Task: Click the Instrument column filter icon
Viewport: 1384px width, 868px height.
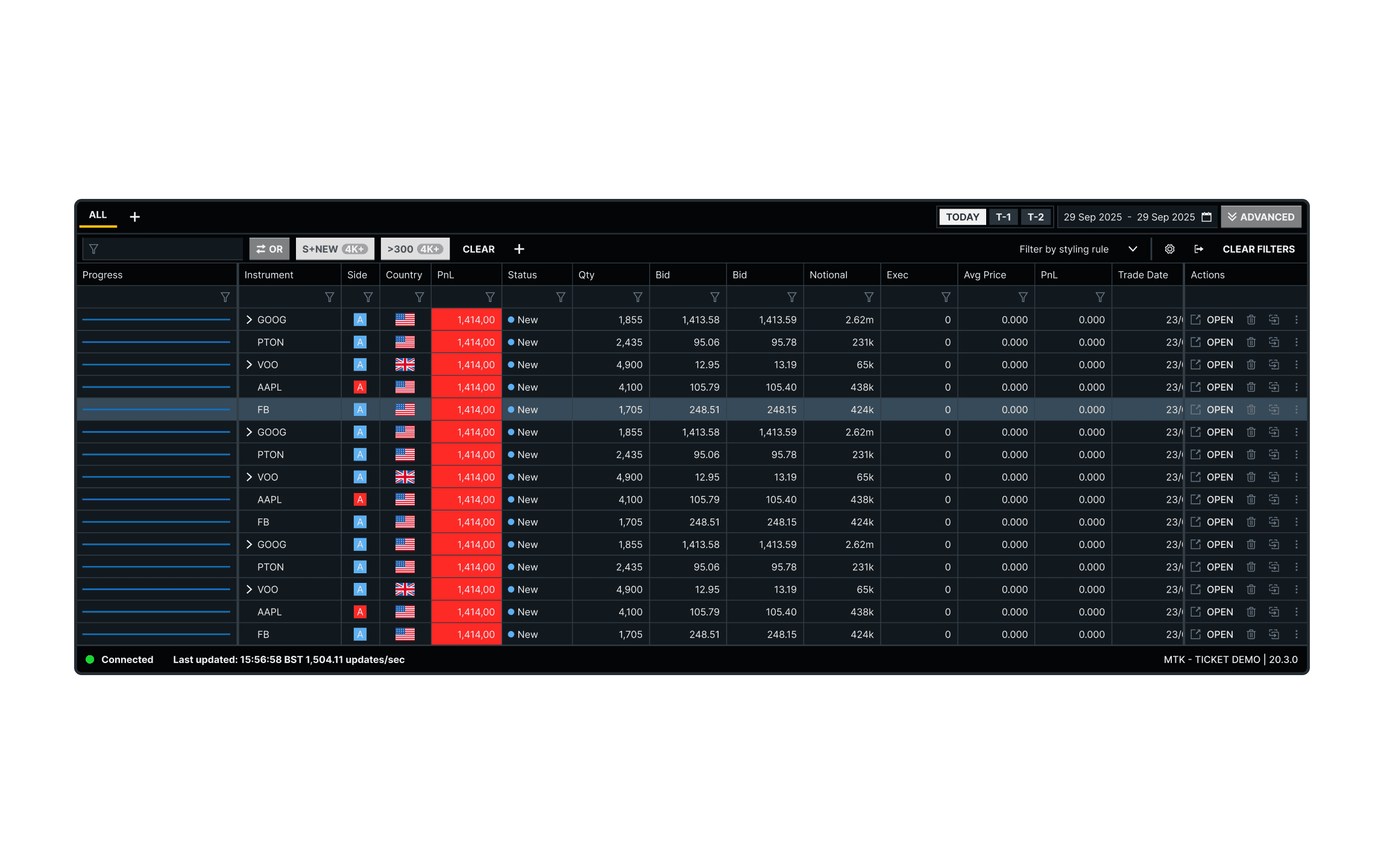Action: tap(329, 297)
